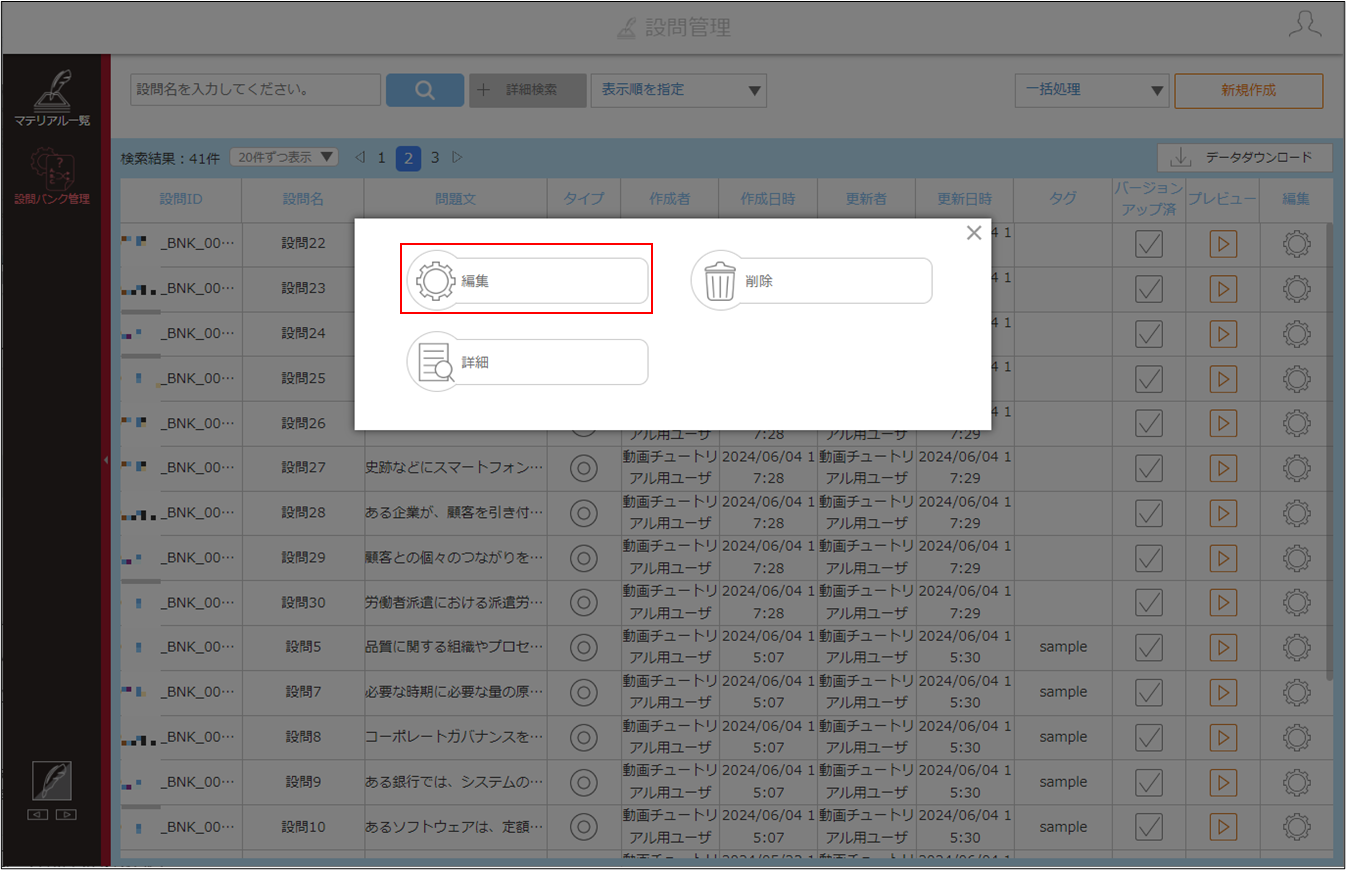Open the 一括処理 dropdown
Screen dimensions: 1346x870
click(x=1092, y=90)
